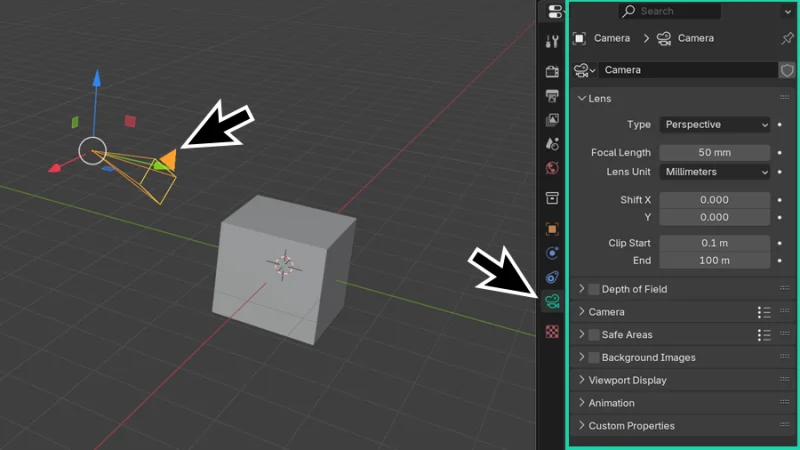Open Safe Areas presets list icon
Screen dimensions: 800x450
(x=764, y=335)
